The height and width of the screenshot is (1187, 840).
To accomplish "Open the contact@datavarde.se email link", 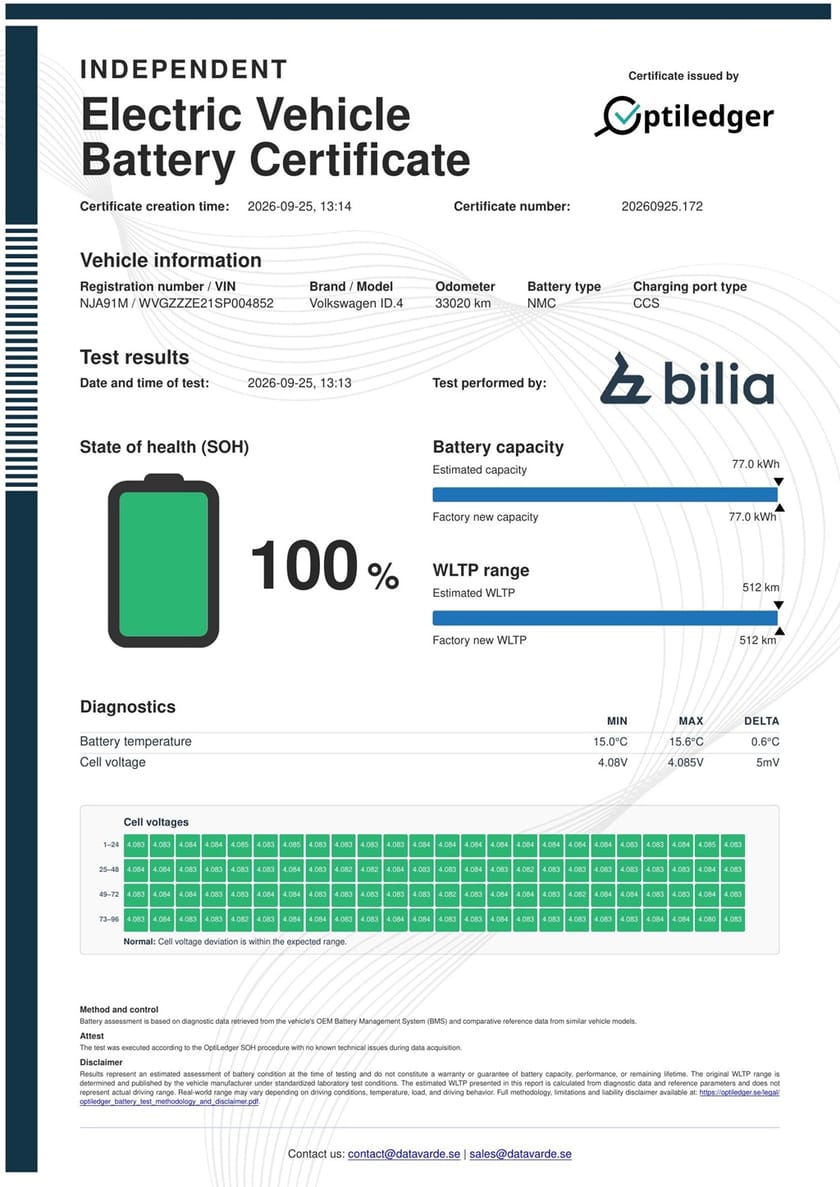I will [x=404, y=1154].
